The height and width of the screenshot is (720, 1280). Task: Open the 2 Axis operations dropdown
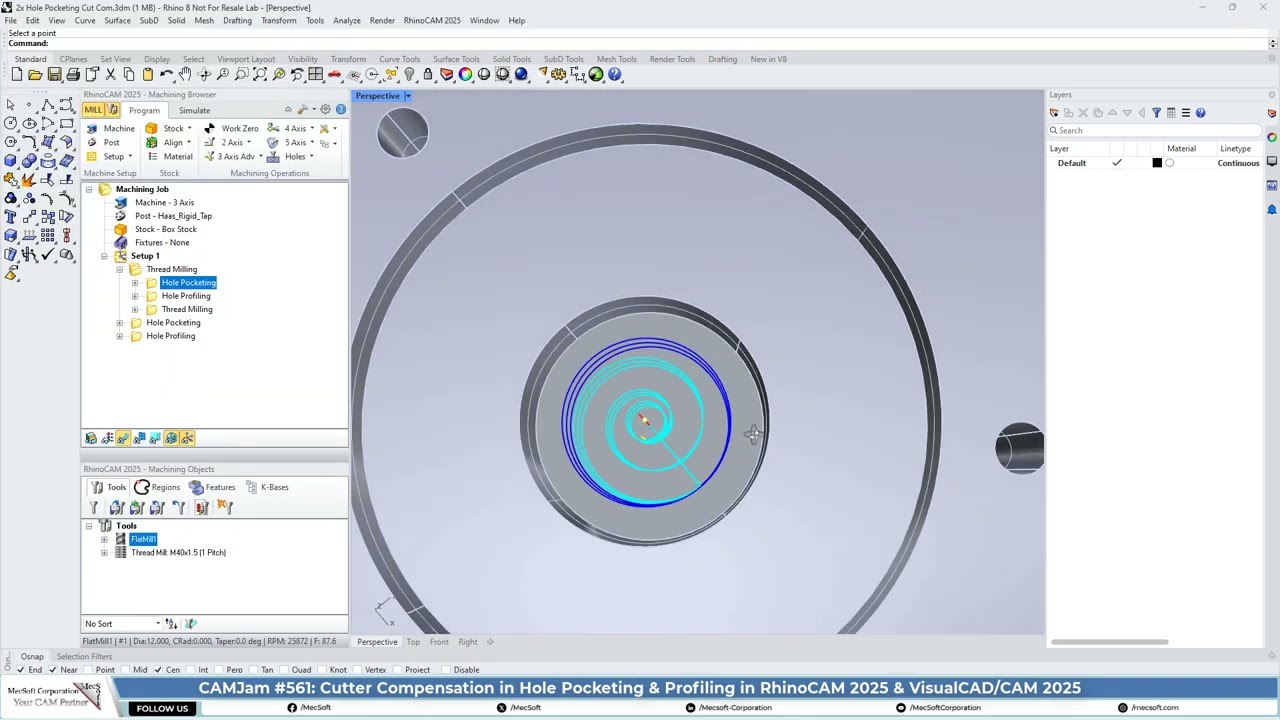[249, 142]
